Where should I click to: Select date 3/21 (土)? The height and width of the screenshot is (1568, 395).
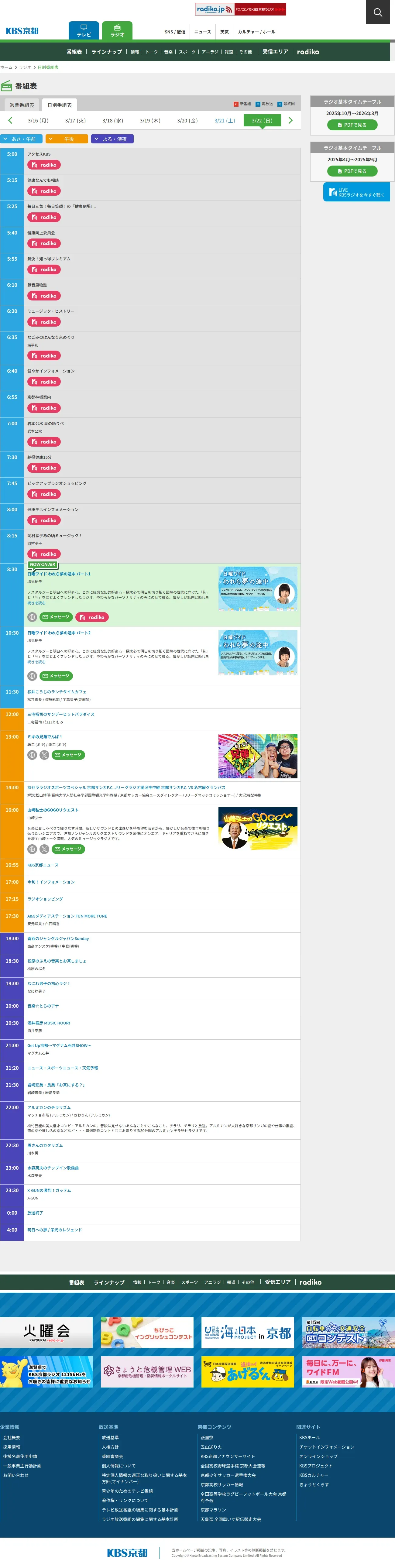[x=225, y=121]
